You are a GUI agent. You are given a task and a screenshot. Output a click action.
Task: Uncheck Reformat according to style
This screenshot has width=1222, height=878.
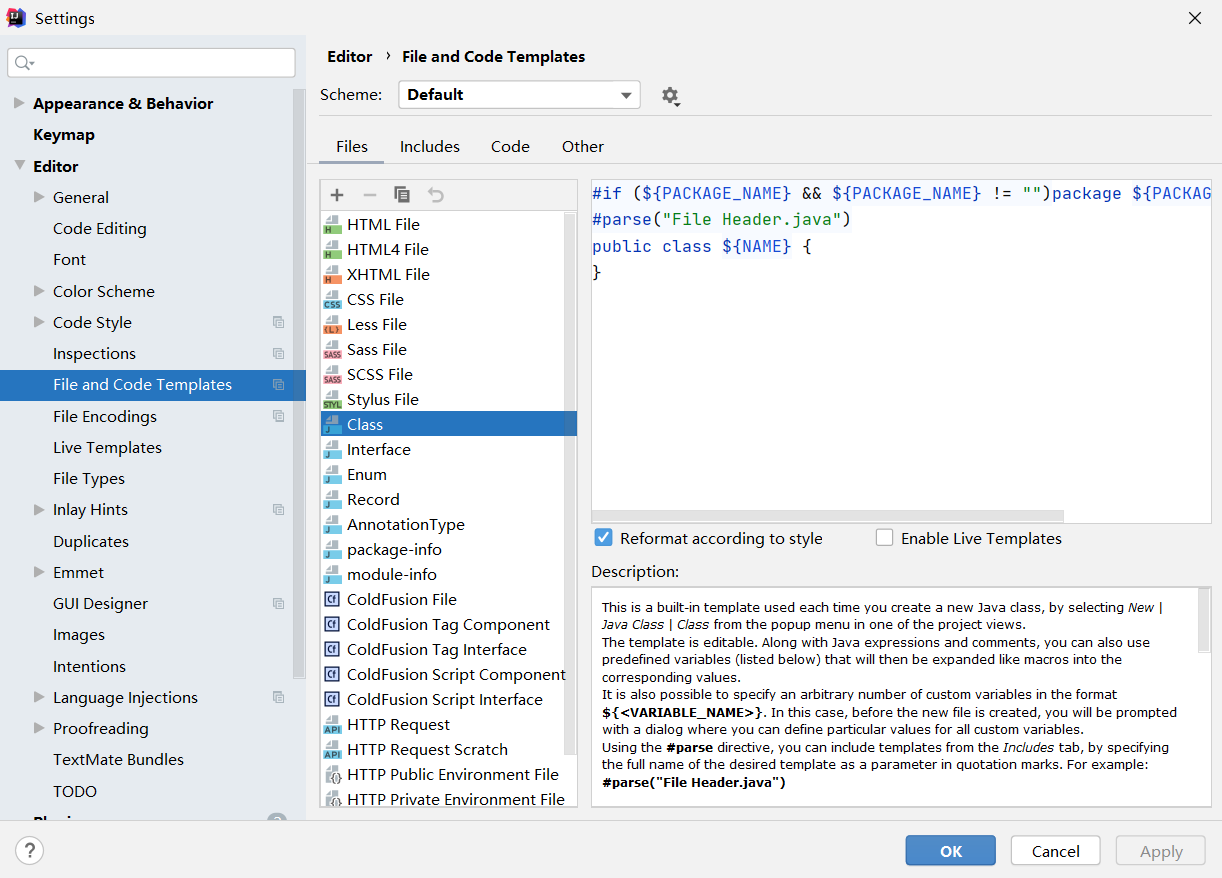click(603, 538)
